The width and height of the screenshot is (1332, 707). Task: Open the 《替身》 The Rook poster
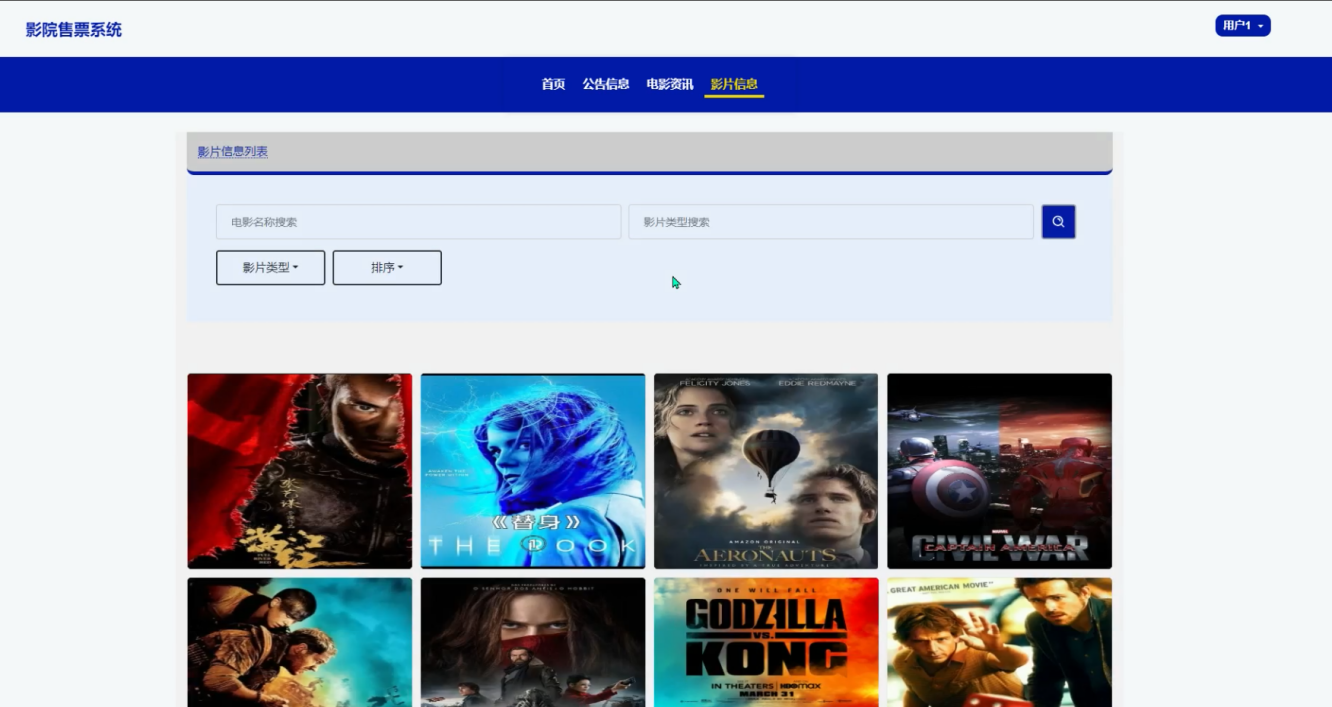coord(533,471)
